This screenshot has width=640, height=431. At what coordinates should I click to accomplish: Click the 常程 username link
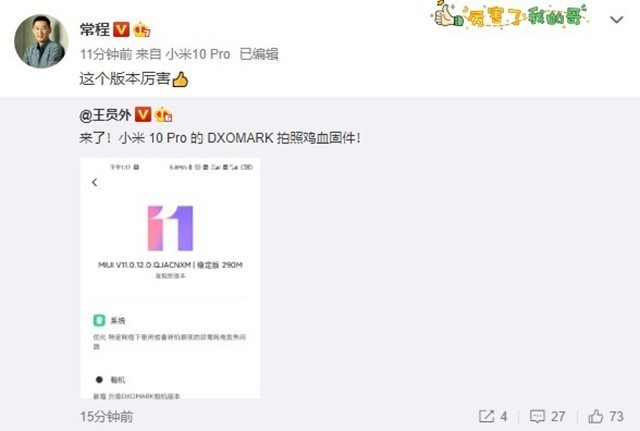[x=95, y=29]
